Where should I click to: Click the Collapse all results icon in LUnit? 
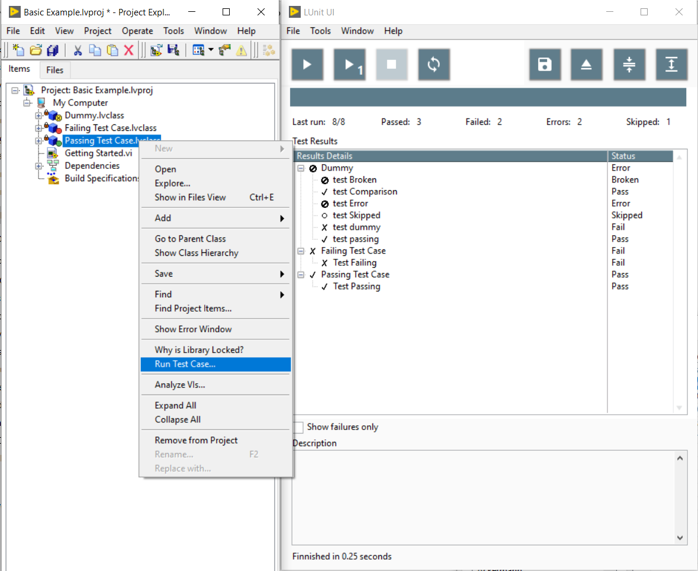point(629,65)
